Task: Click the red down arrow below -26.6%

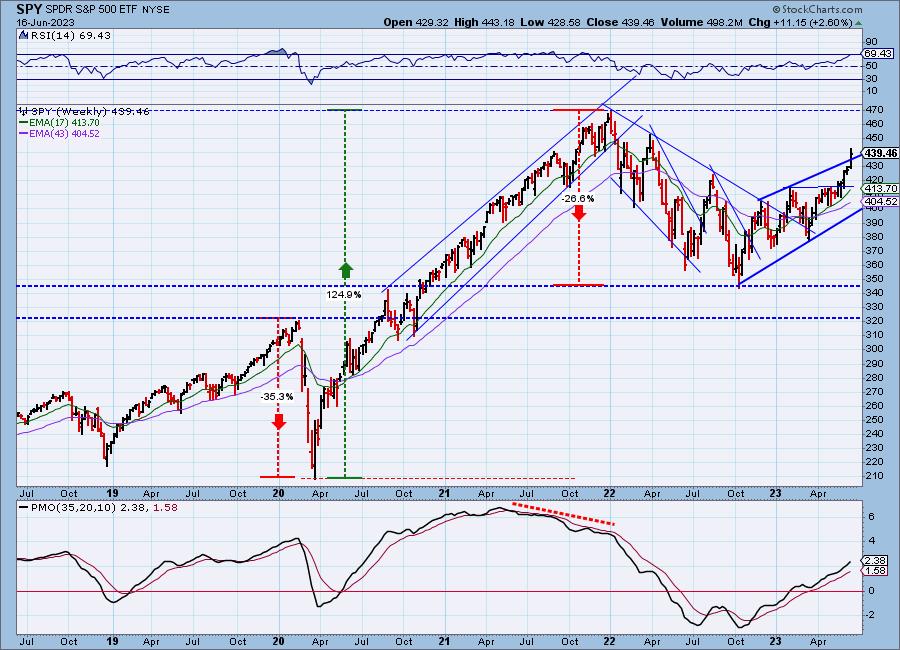Action: pos(579,213)
